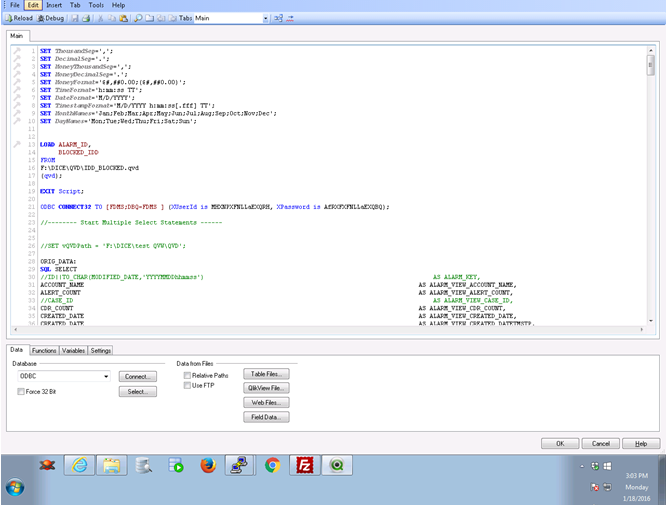Screen dimensions: 668x507
Task: Open the PuTTY icon on the taskbar
Action: pyautogui.click(x=240, y=465)
